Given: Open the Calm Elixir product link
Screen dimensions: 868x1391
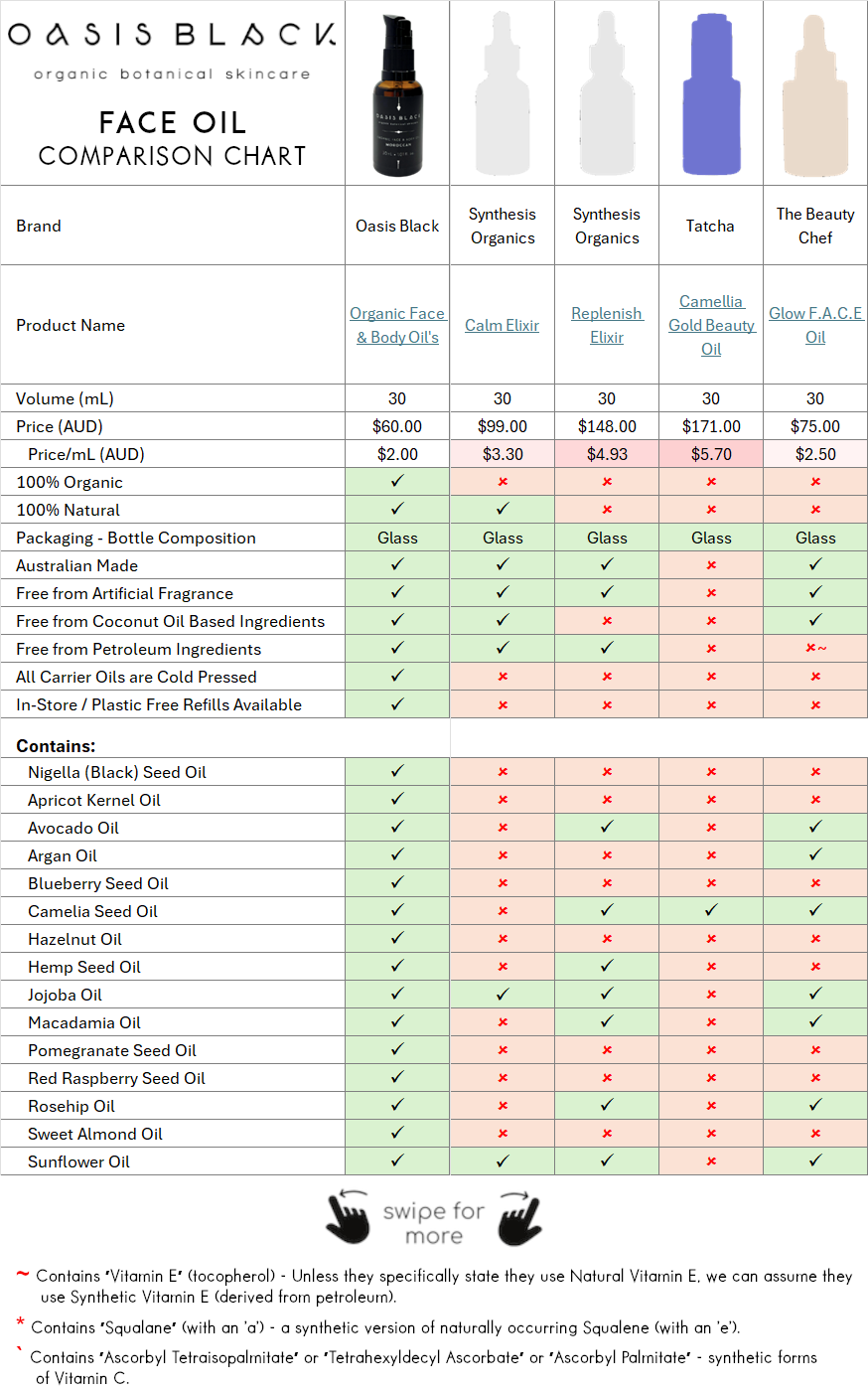Looking at the screenshot, I should [503, 325].
